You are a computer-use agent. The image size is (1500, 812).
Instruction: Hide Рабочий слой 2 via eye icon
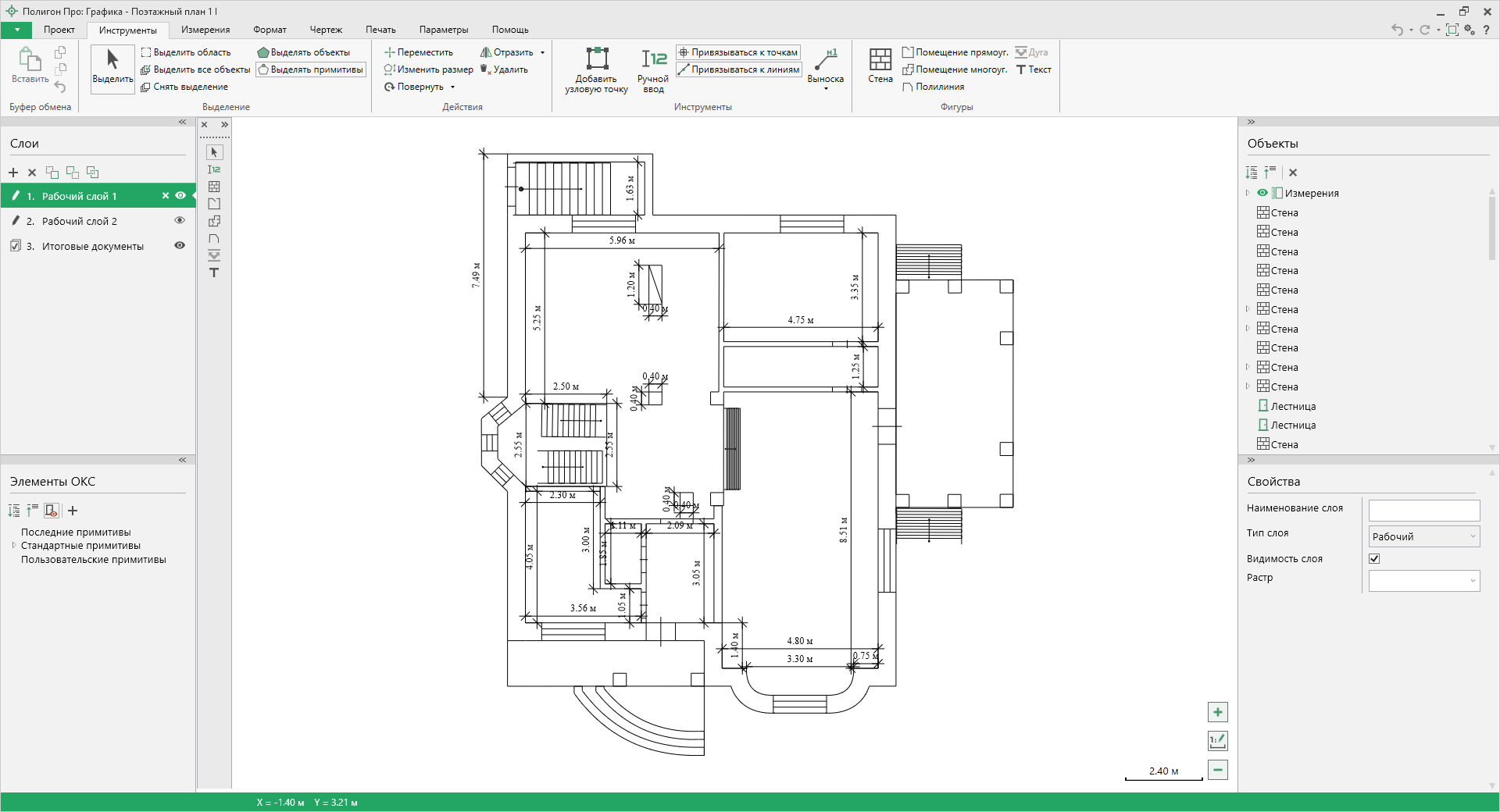click(180, 221)
